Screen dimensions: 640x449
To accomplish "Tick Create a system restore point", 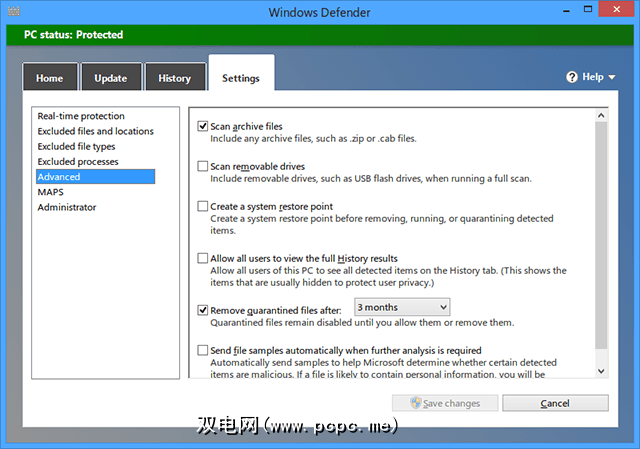I will click(203, 206).
